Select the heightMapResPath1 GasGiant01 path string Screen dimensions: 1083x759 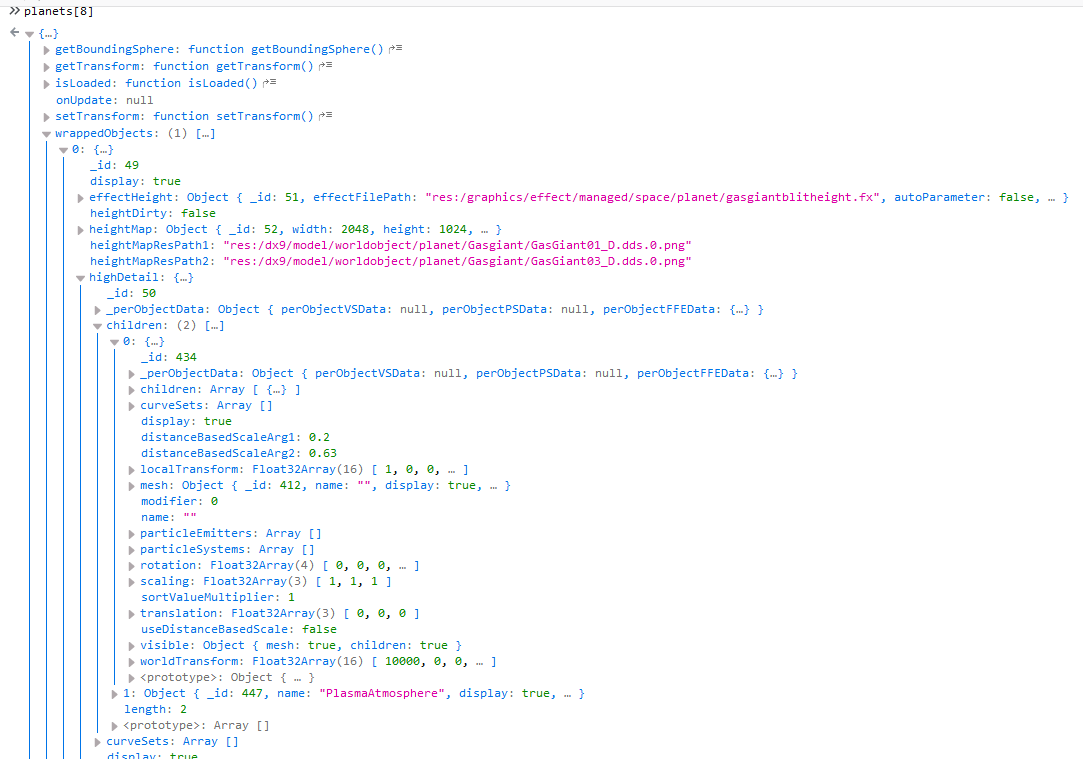coord(457,245)
